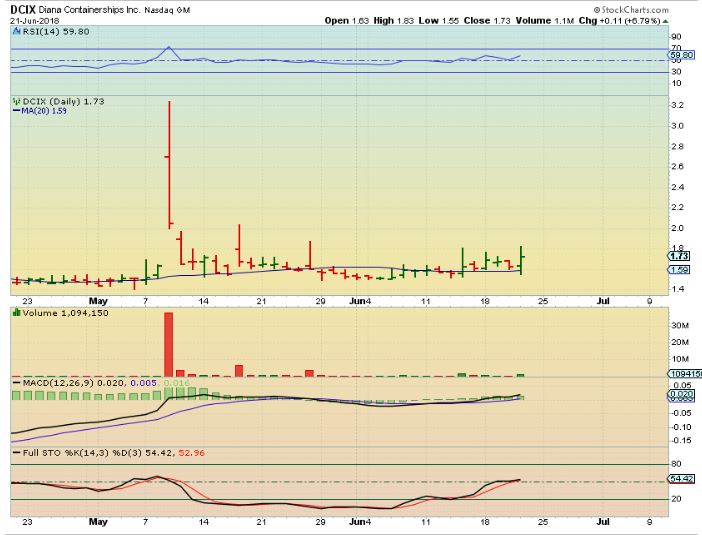Click the latest green price bar near 1.73
Image resolution: width=702 pixels, height=535 pixels.
[x=521, y=260]
